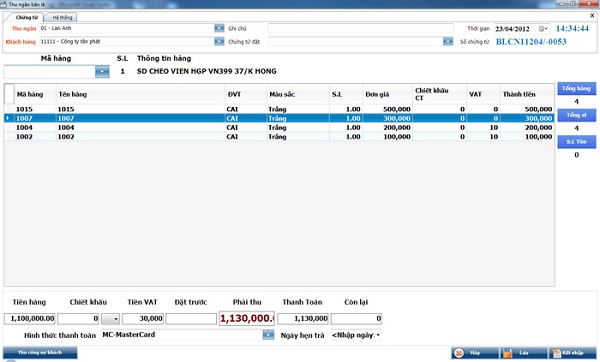Expand the Hình thức thanh toán payment dropdown
This screenshot has height=362, width=600.
pyautogui.click(x=269, y=335)
